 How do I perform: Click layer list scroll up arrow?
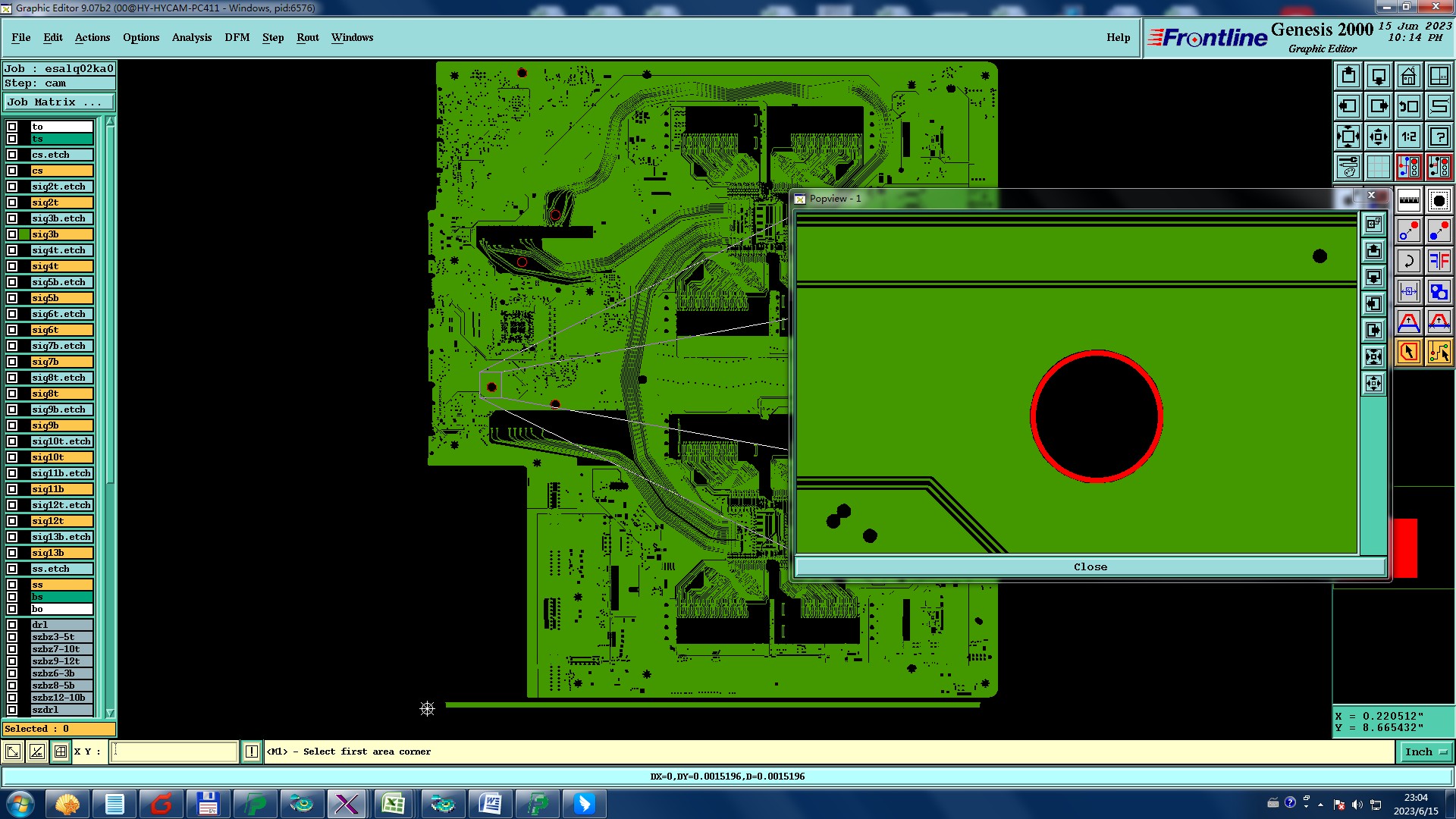(110, 121)
